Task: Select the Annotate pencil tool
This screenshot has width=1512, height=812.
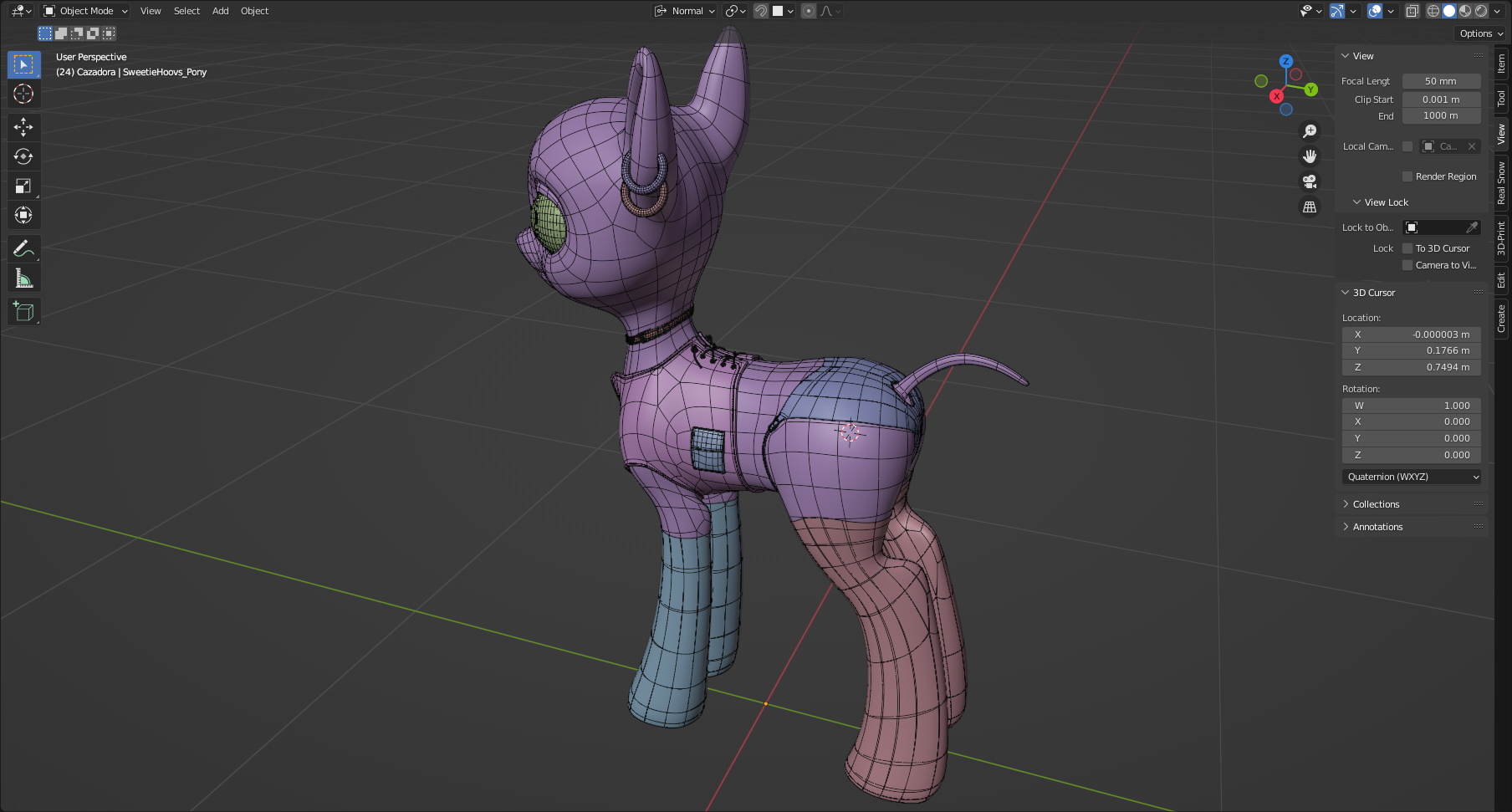Action: 23,248
